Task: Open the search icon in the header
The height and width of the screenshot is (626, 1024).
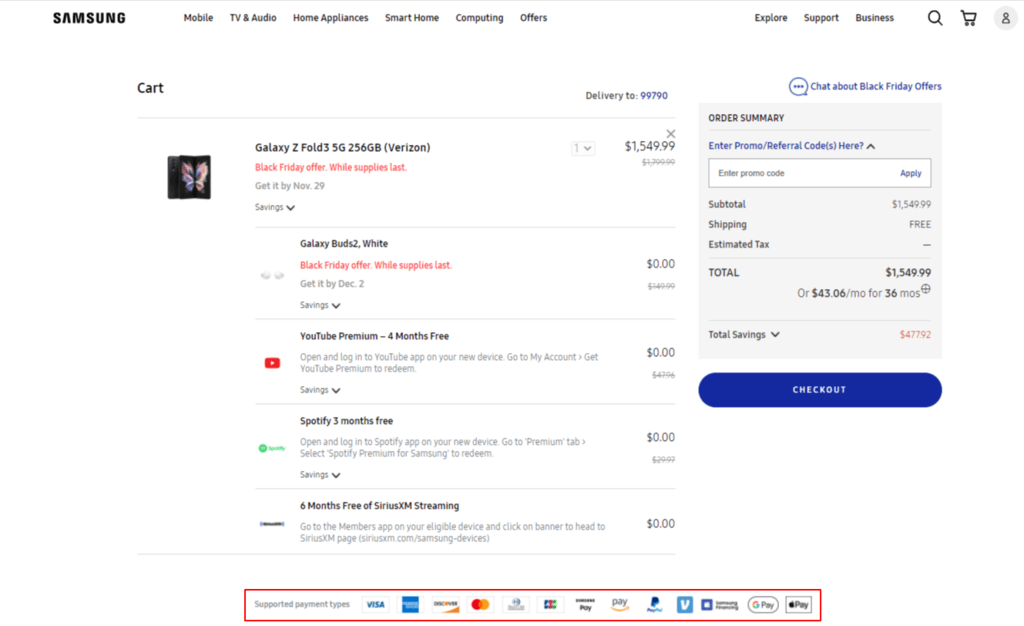Action: 935,17
